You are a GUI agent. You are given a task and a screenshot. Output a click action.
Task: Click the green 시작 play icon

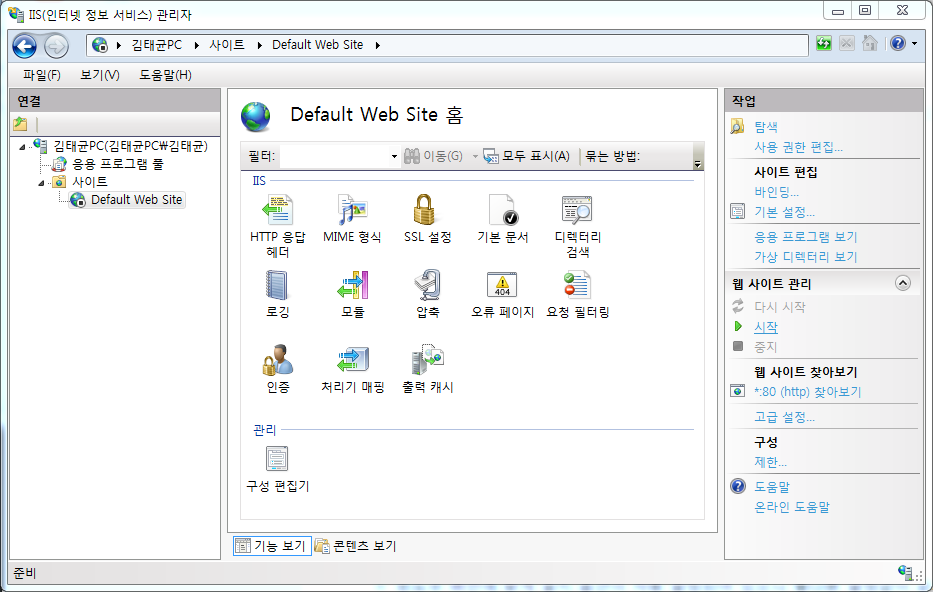point(738,326)
